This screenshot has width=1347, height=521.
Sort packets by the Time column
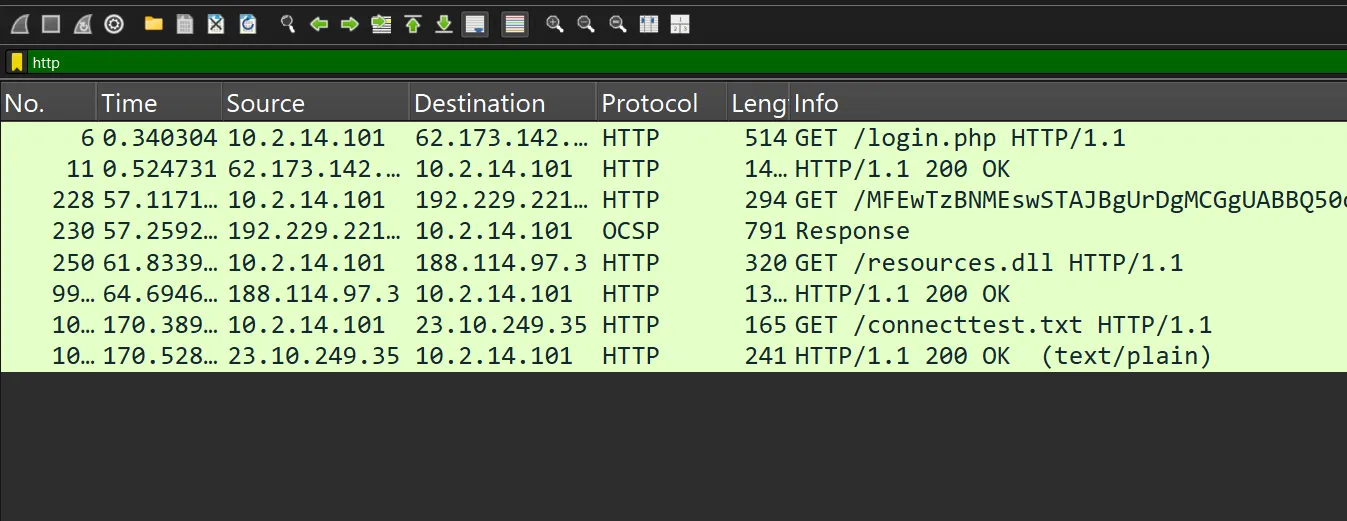click(159, 104)
